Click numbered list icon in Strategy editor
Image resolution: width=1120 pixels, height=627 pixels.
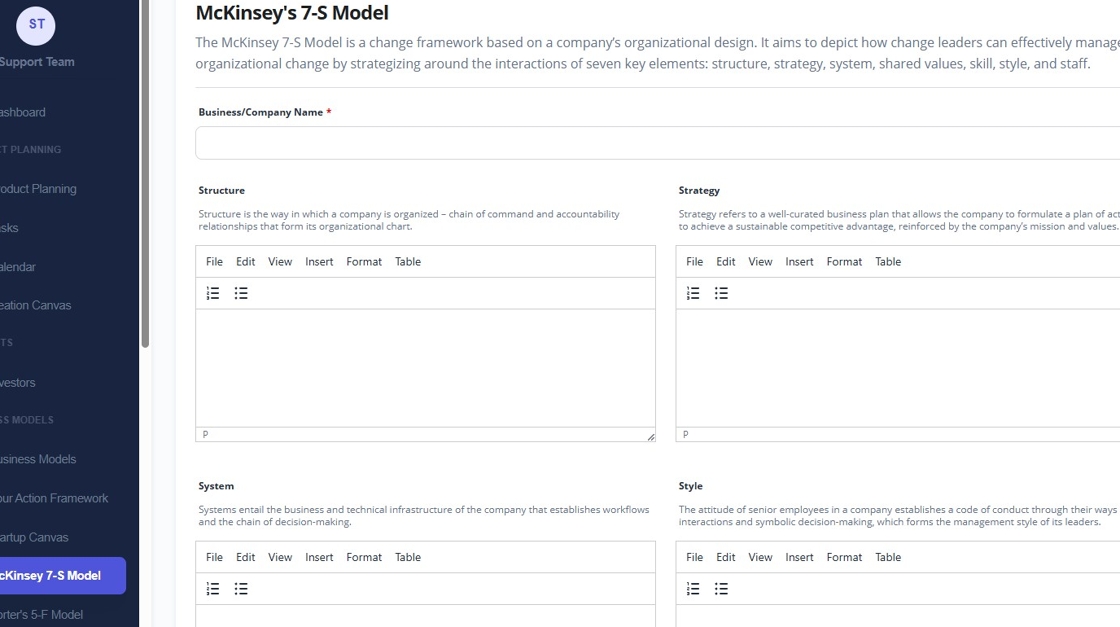(693, 293)
